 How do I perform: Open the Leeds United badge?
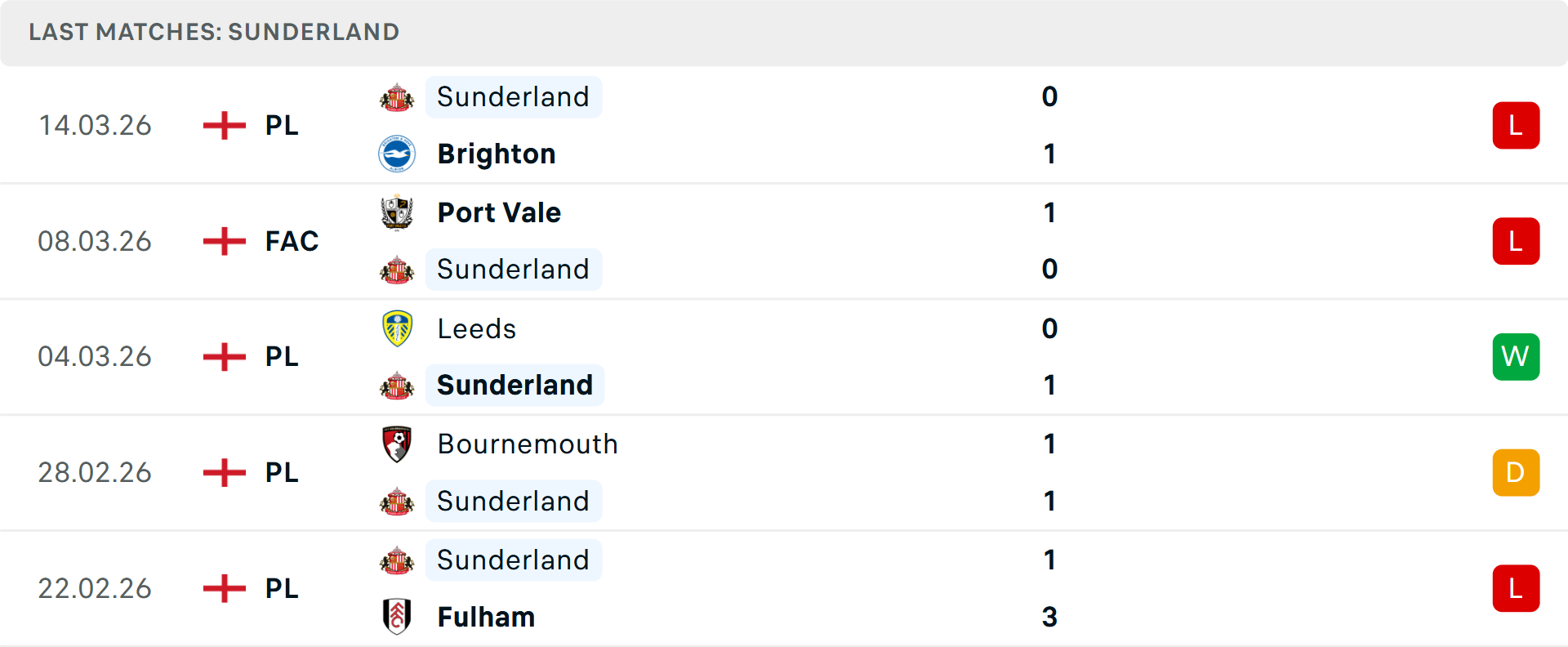click(397, 328)
